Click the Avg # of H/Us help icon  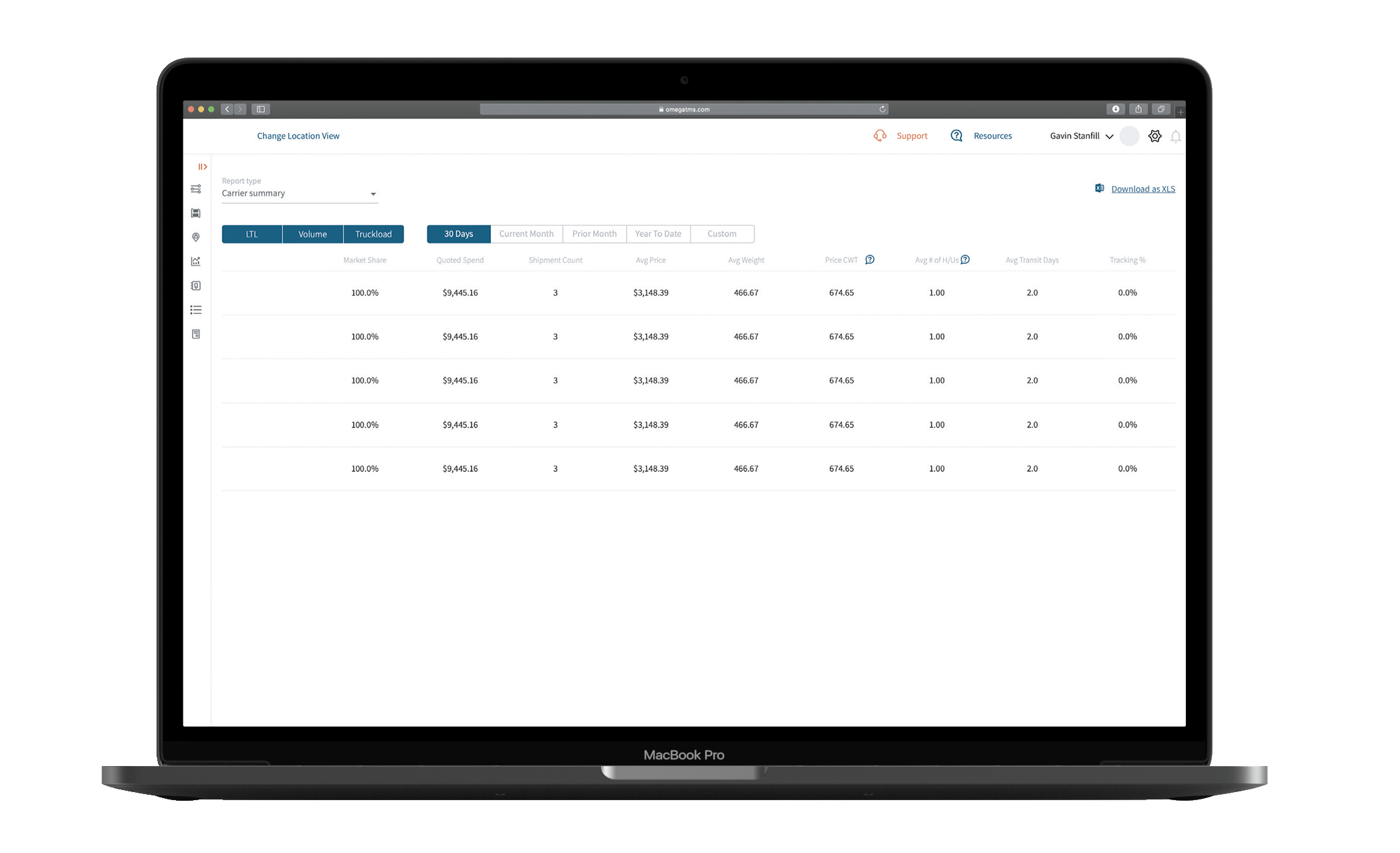click(x=965, y=260)
